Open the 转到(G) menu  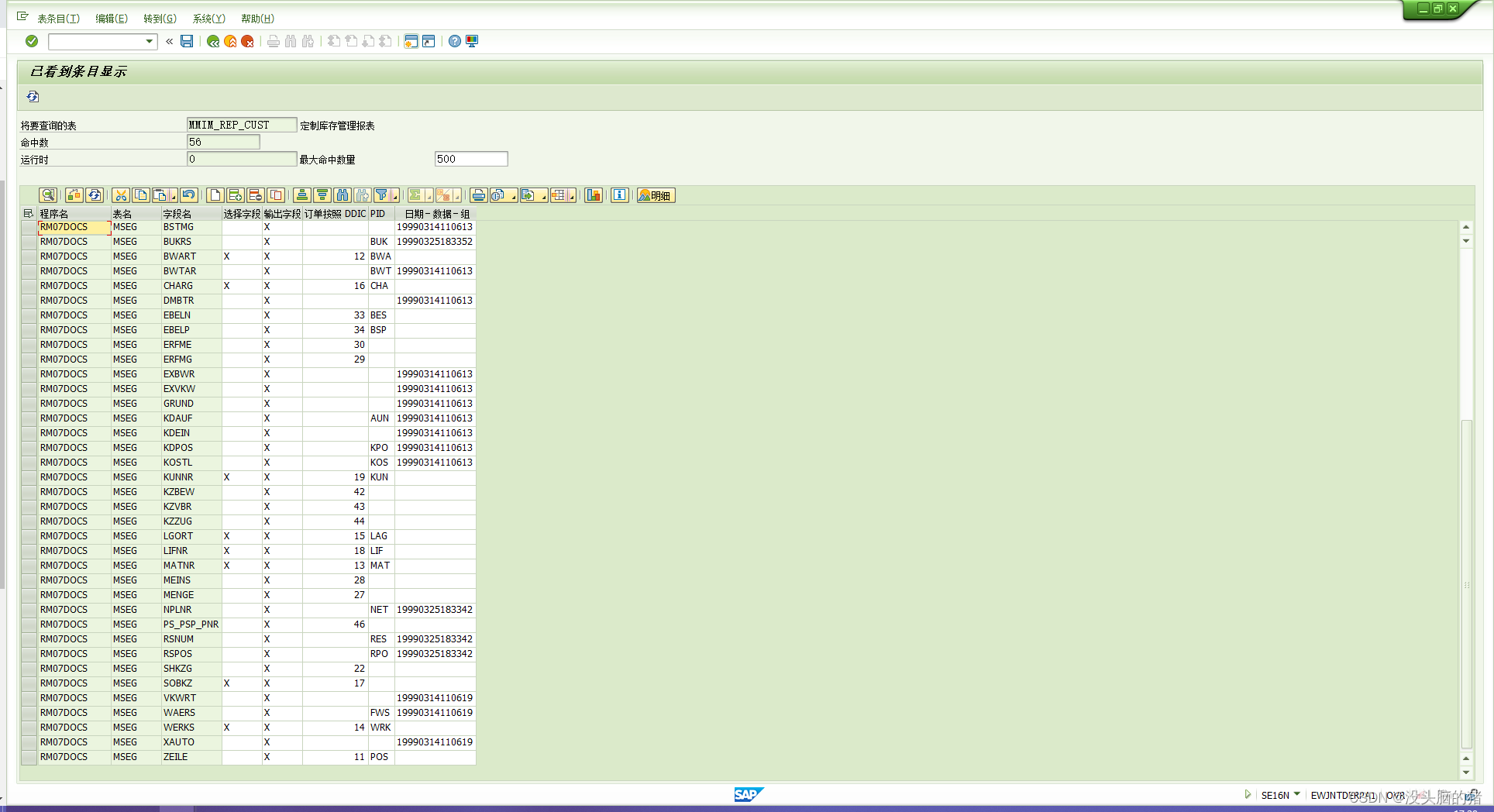159,19
